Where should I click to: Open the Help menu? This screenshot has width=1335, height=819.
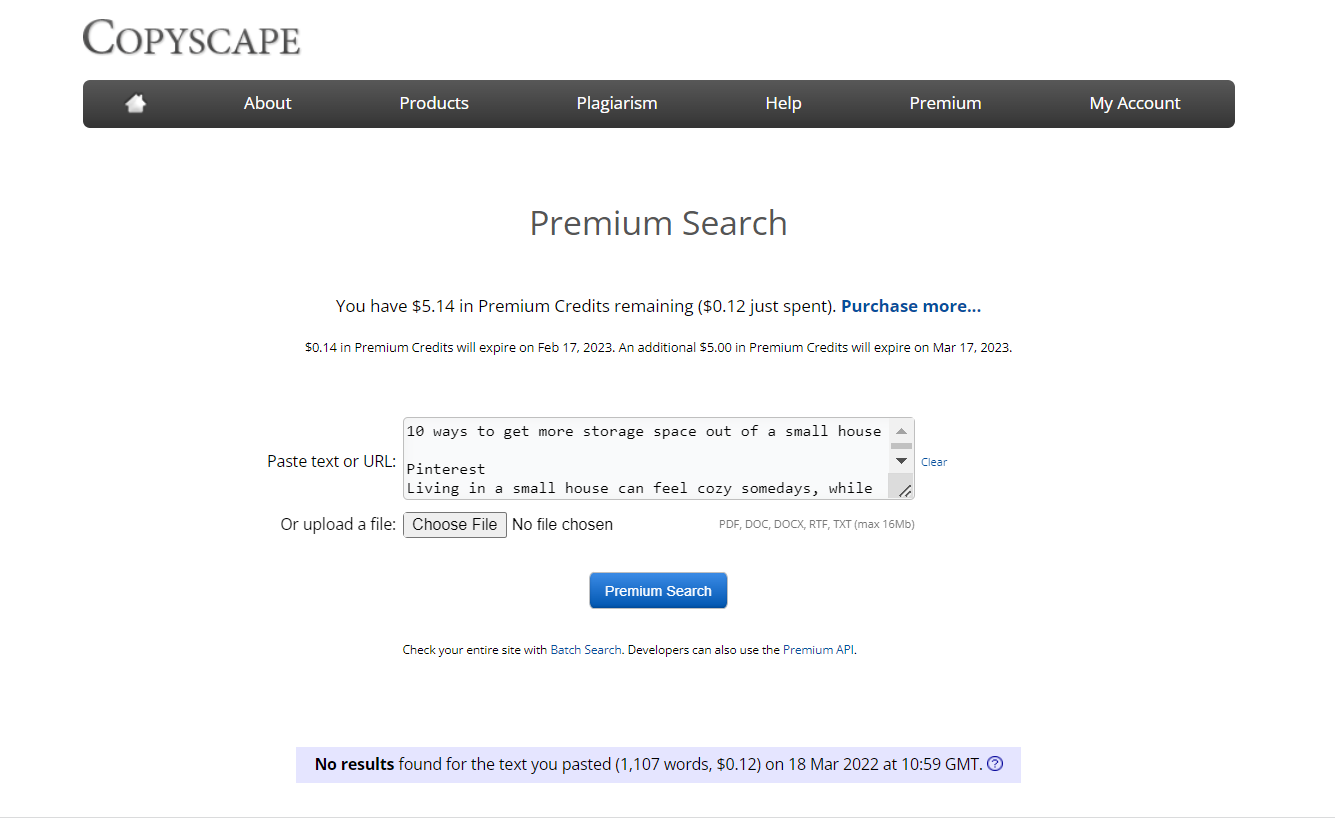pos(783,103)
